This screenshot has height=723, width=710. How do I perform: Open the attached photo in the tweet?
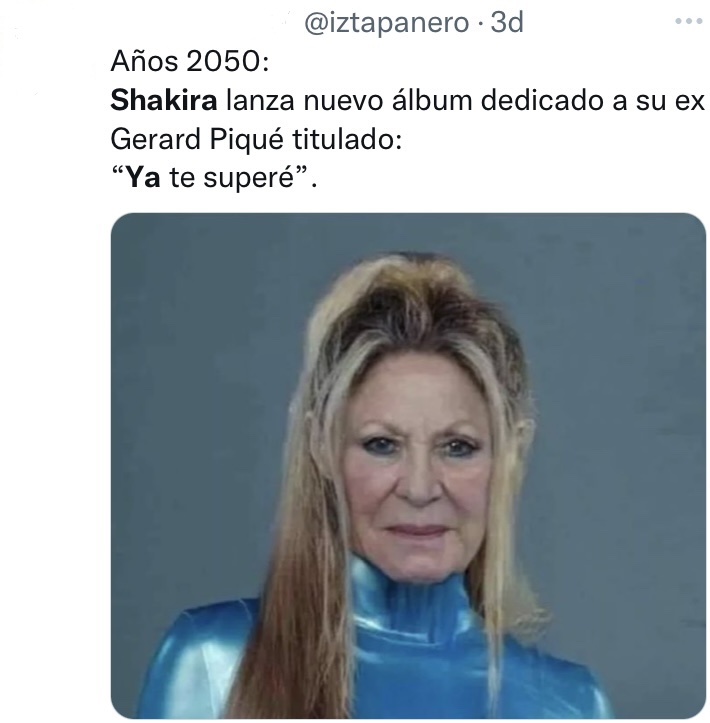tap(408, 466)
